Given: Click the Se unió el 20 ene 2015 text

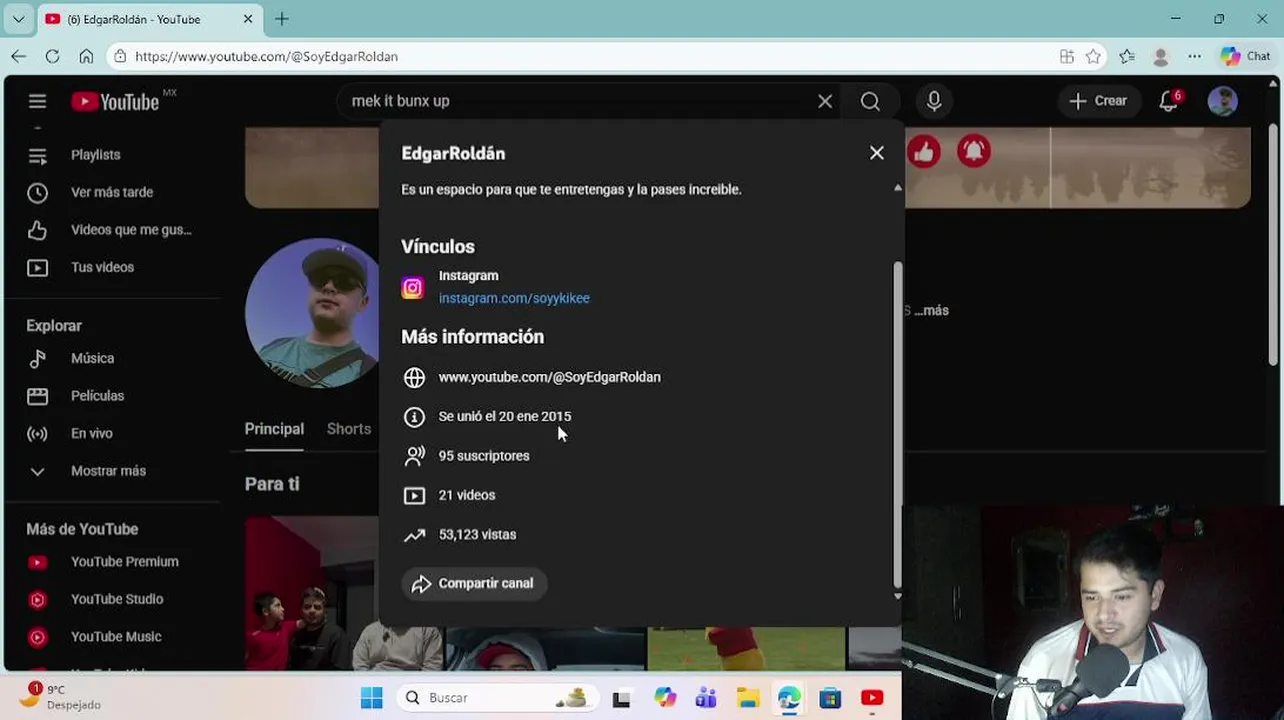Looking at the screenshot, I should tap(505, 416).
